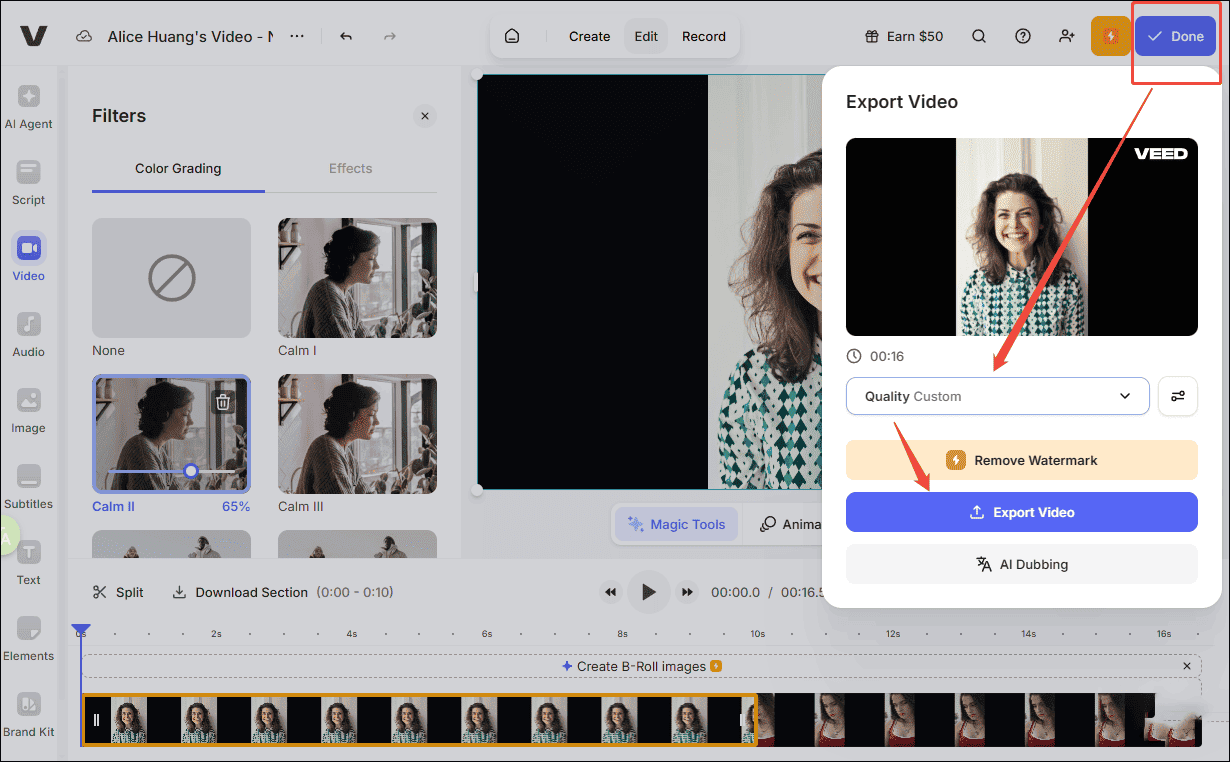1230x762 pixels.
Task: Expand the project title options menu
Action: pos(296,36)
